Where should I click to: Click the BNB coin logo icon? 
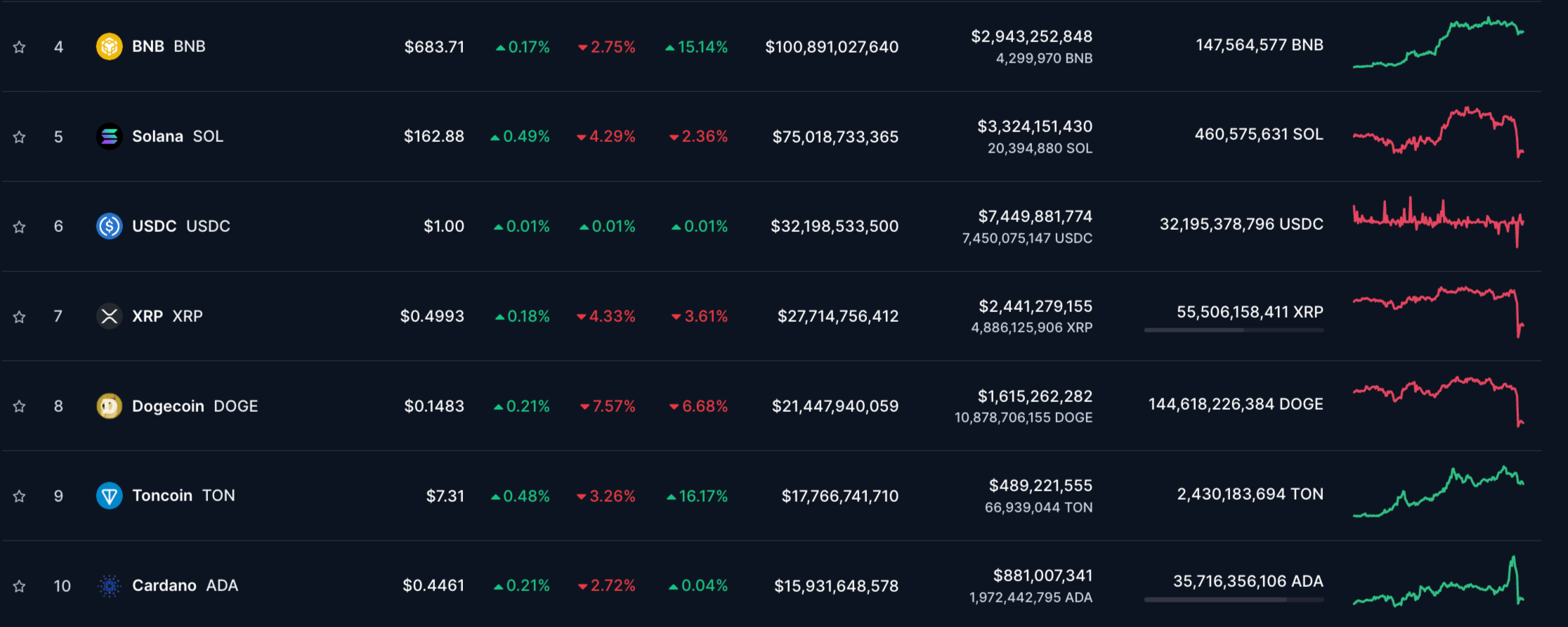110,46
